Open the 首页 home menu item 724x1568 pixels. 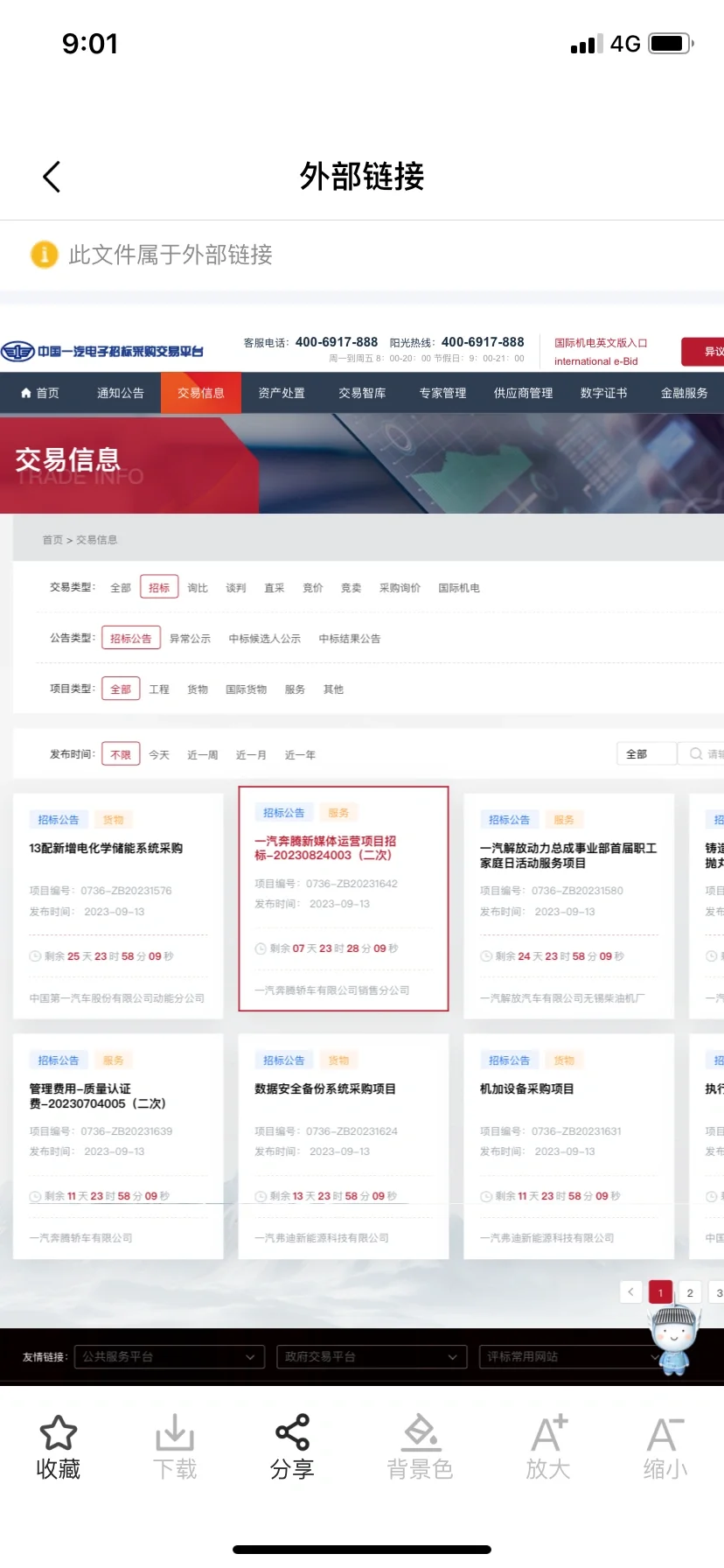pos(40,393)
